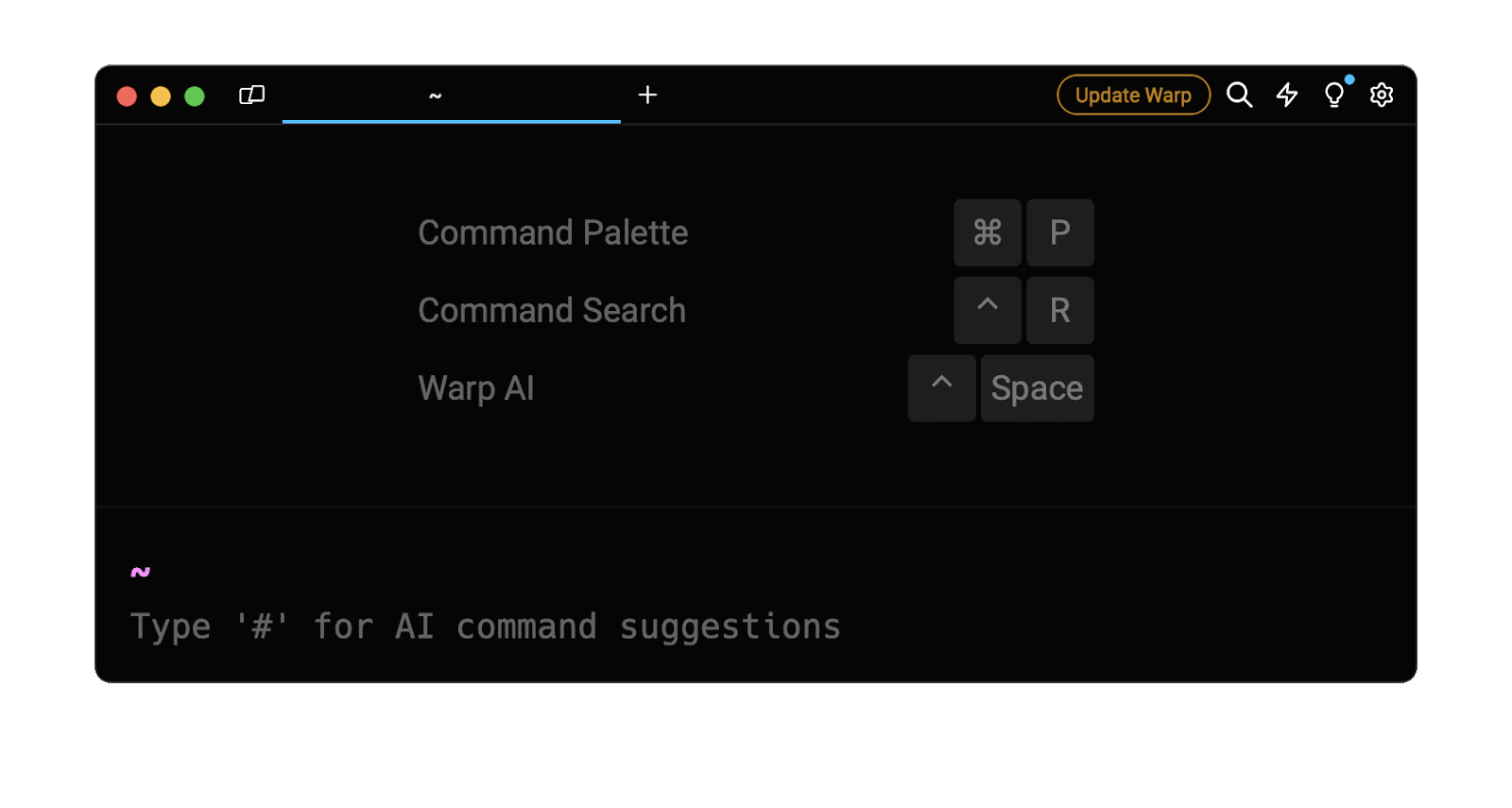The width and height of the screenshot is (1512, 808).
Task: Add a new tab with plus icon
Action: (x=647, y=95)
